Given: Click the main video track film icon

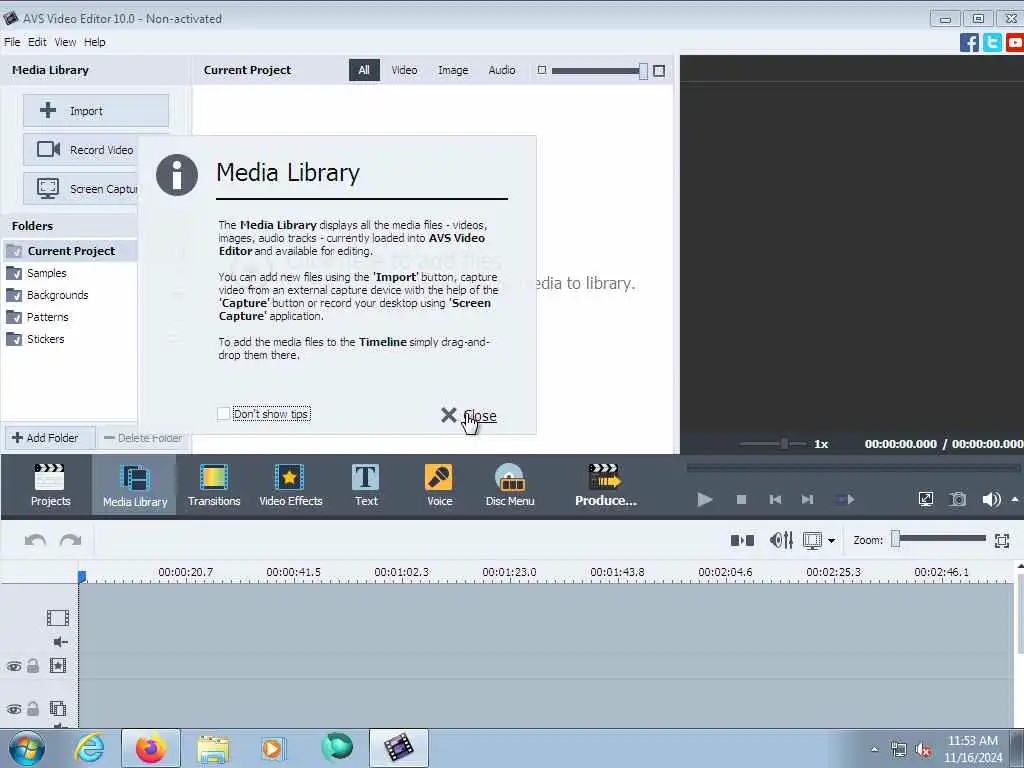Looking at the screenshot, I should pos(57,618).
